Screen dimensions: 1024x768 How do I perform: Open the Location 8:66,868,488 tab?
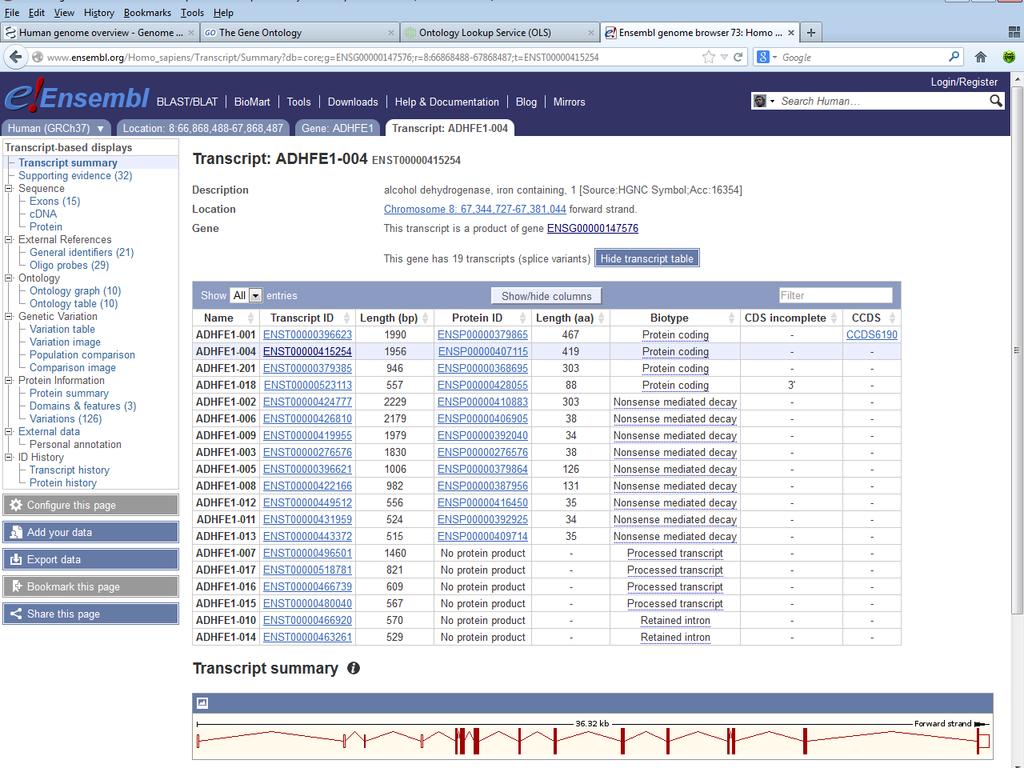(x=202, y=128)
